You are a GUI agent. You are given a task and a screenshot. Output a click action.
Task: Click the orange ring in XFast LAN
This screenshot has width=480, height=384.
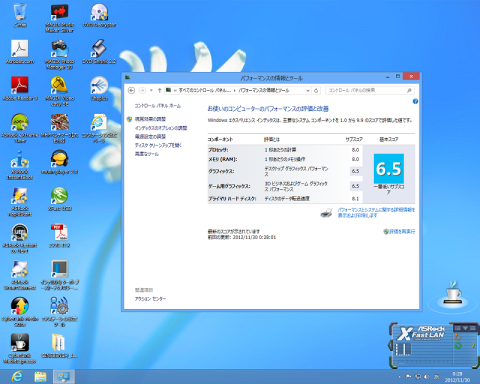click(x=458, y=337)
